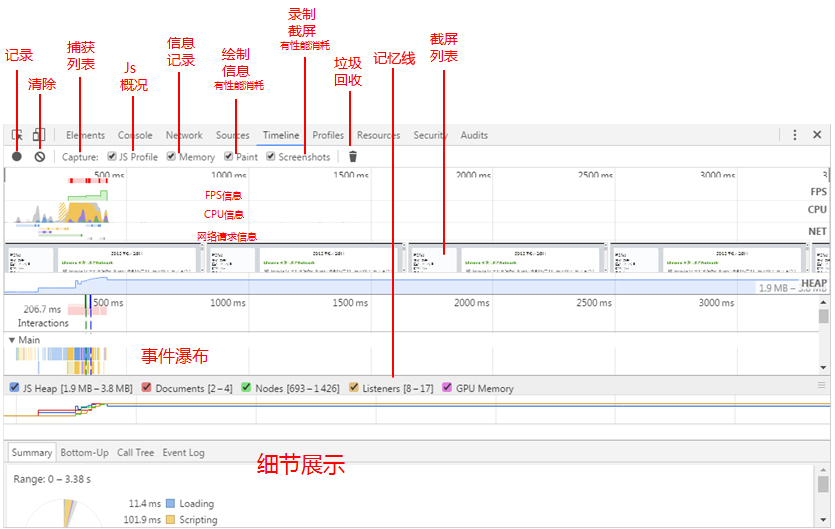Open the Event Log tab
The height and width of the screenshot is (529, 835).
coord(183,453)
